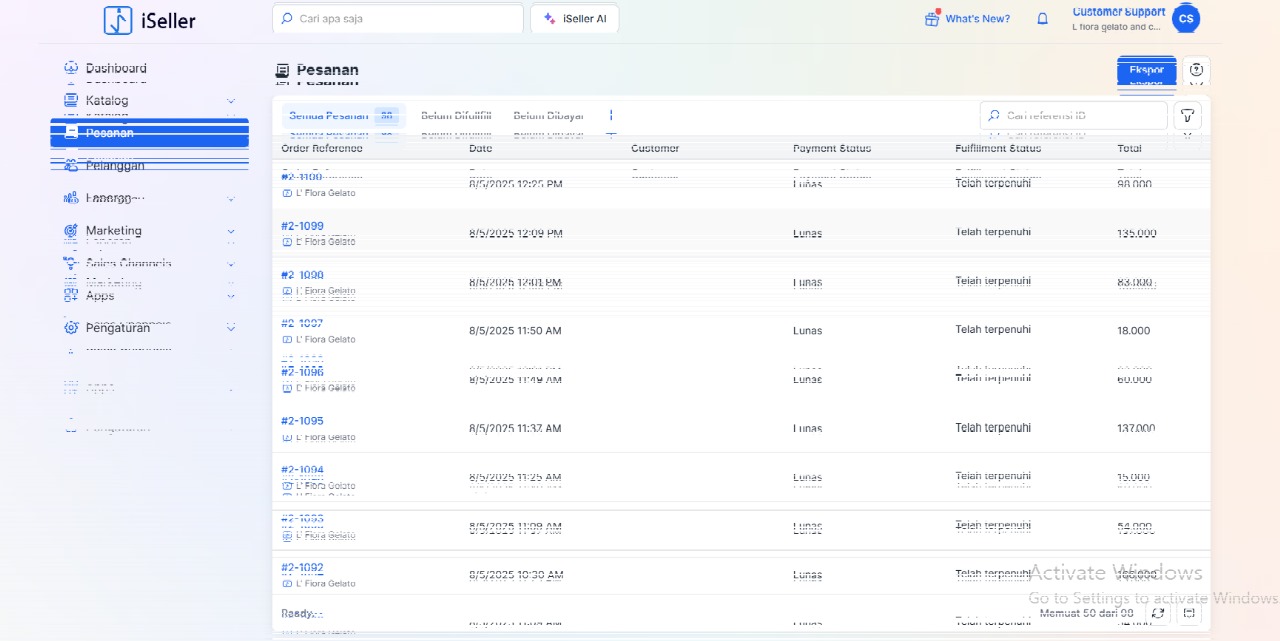Expand the Pengaturan settings menu
The image size is (1280, 641).
click(x=231, y=328)
